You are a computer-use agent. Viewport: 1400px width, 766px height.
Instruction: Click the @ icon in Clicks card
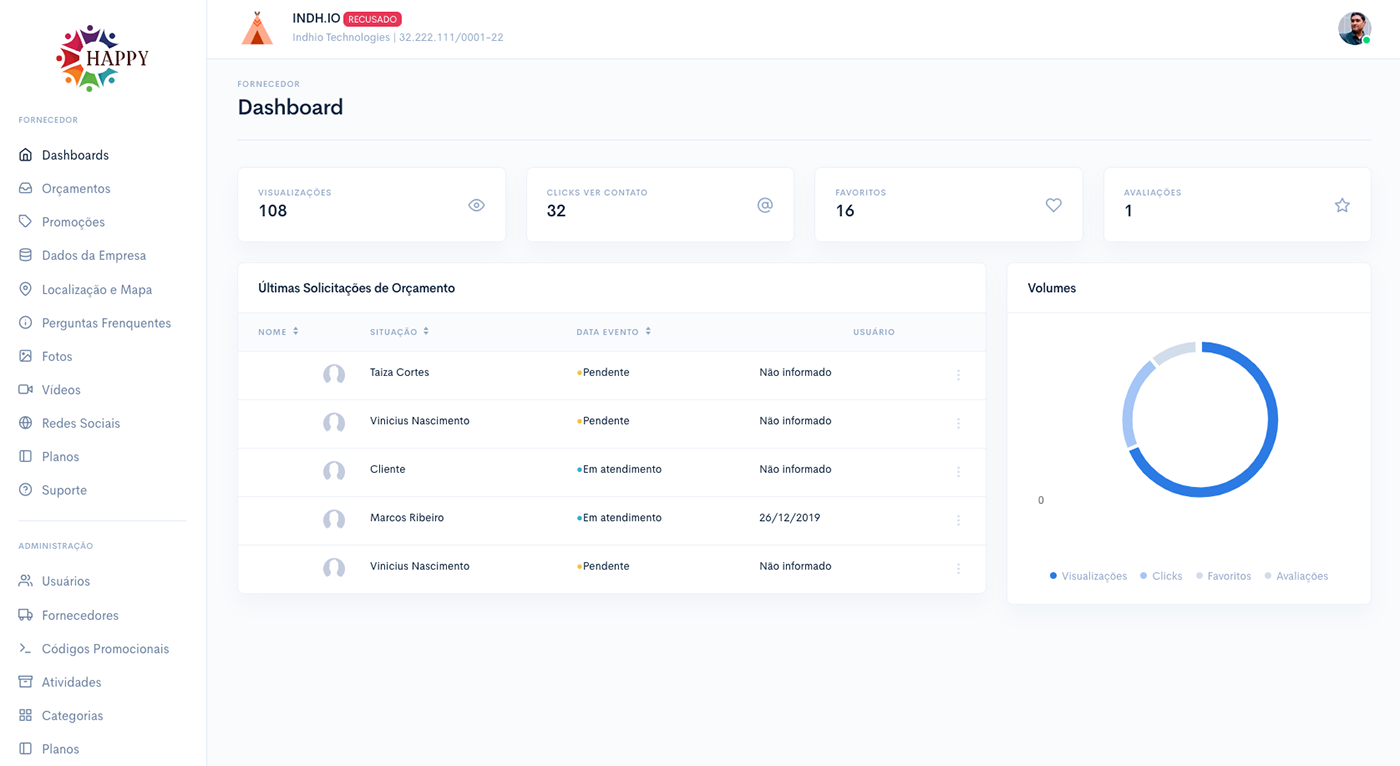(765, 205)
